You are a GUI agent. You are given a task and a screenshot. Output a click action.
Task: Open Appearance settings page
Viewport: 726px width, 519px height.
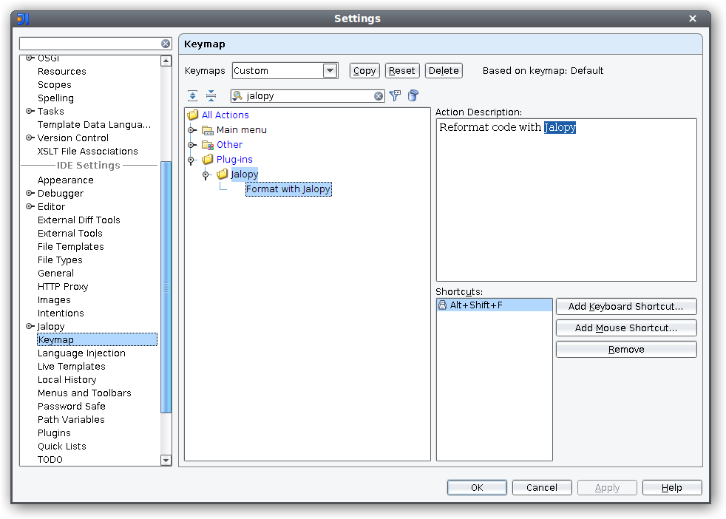click(x=65, y=180)
